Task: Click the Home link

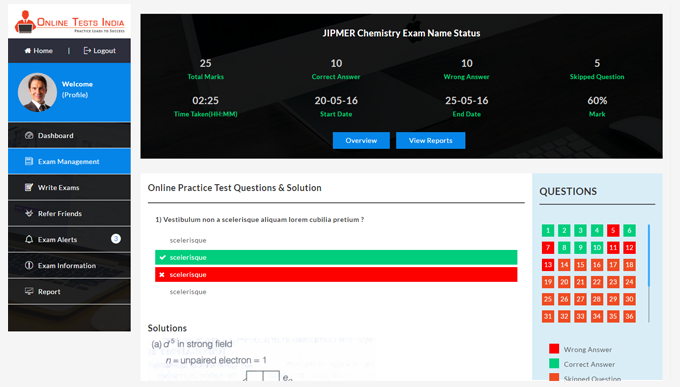Action: tap(39, 51)
